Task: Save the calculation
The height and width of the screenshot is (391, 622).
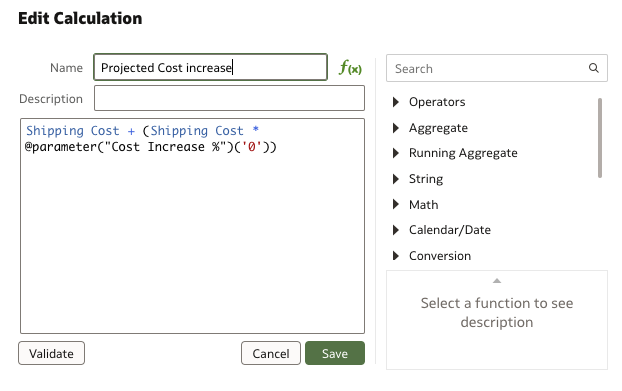Action: pyautogui.click(x=335, y=353)
